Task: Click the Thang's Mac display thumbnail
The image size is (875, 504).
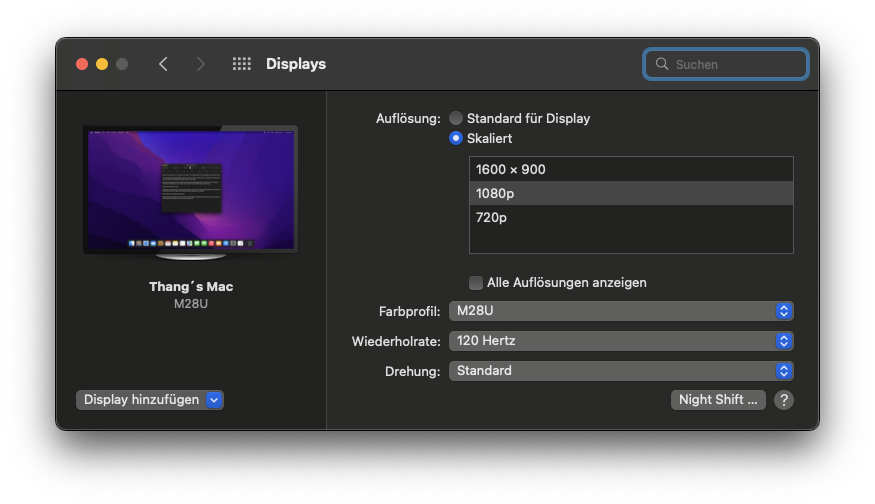Action: [x=190, y=189]
